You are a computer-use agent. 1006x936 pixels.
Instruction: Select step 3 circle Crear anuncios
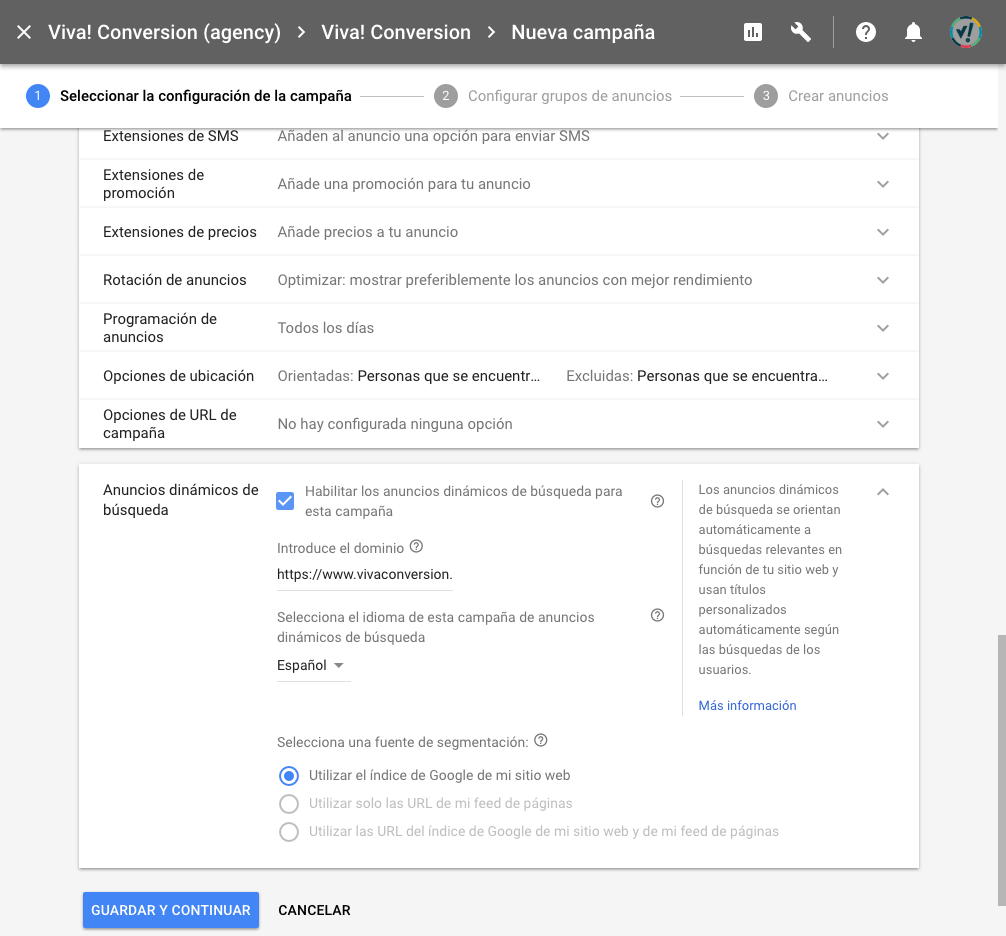pyautogui.click(x=765, y=96)
